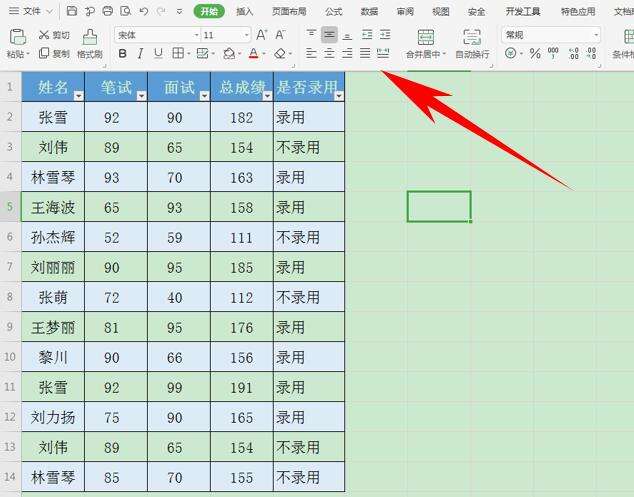Apply thousands separator format
Viewport: 634px width, 497px height.
553,53
